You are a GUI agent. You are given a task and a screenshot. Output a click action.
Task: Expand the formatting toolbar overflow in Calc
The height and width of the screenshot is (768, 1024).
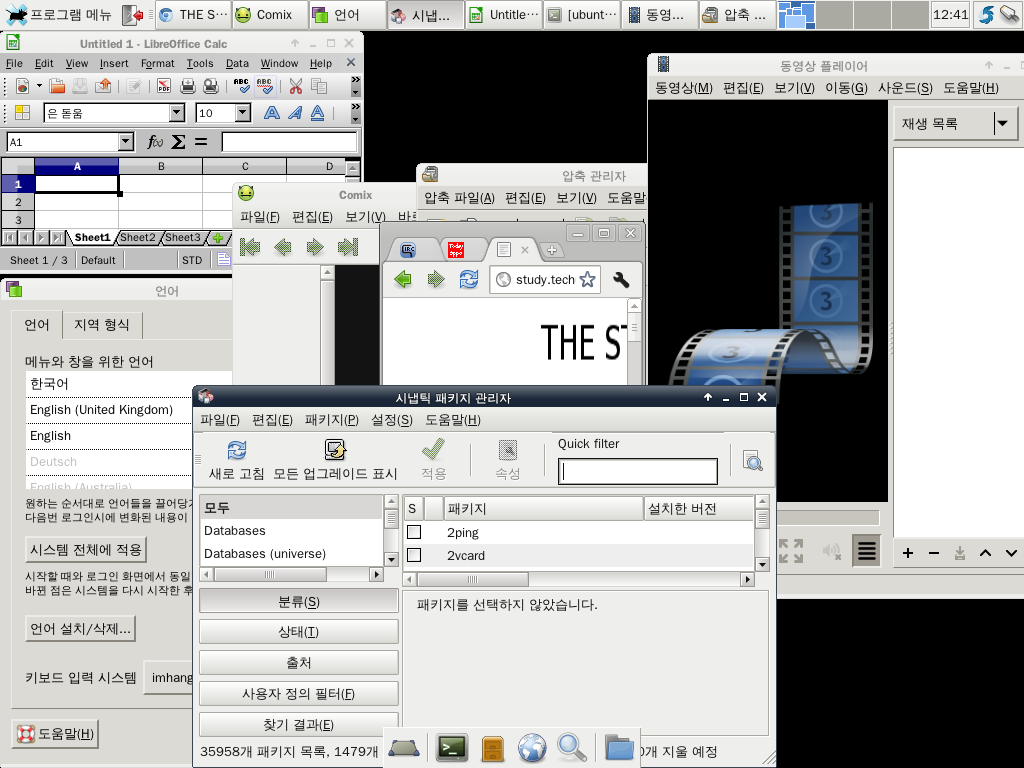(355, 113)
